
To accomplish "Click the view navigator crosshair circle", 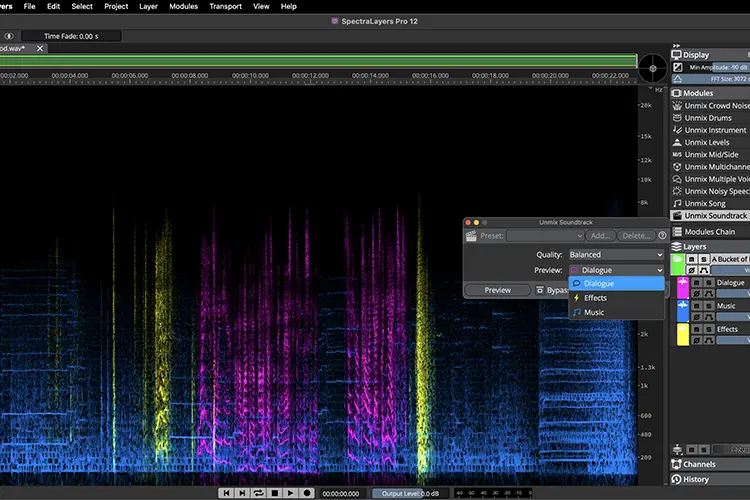I will (x=652, y=68).
